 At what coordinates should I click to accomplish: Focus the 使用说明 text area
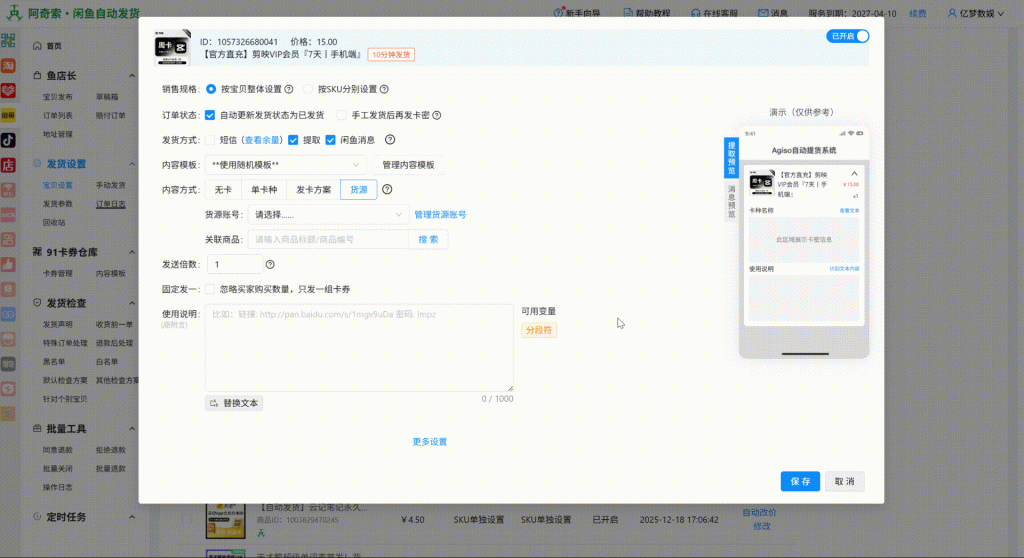coord(359,348)
